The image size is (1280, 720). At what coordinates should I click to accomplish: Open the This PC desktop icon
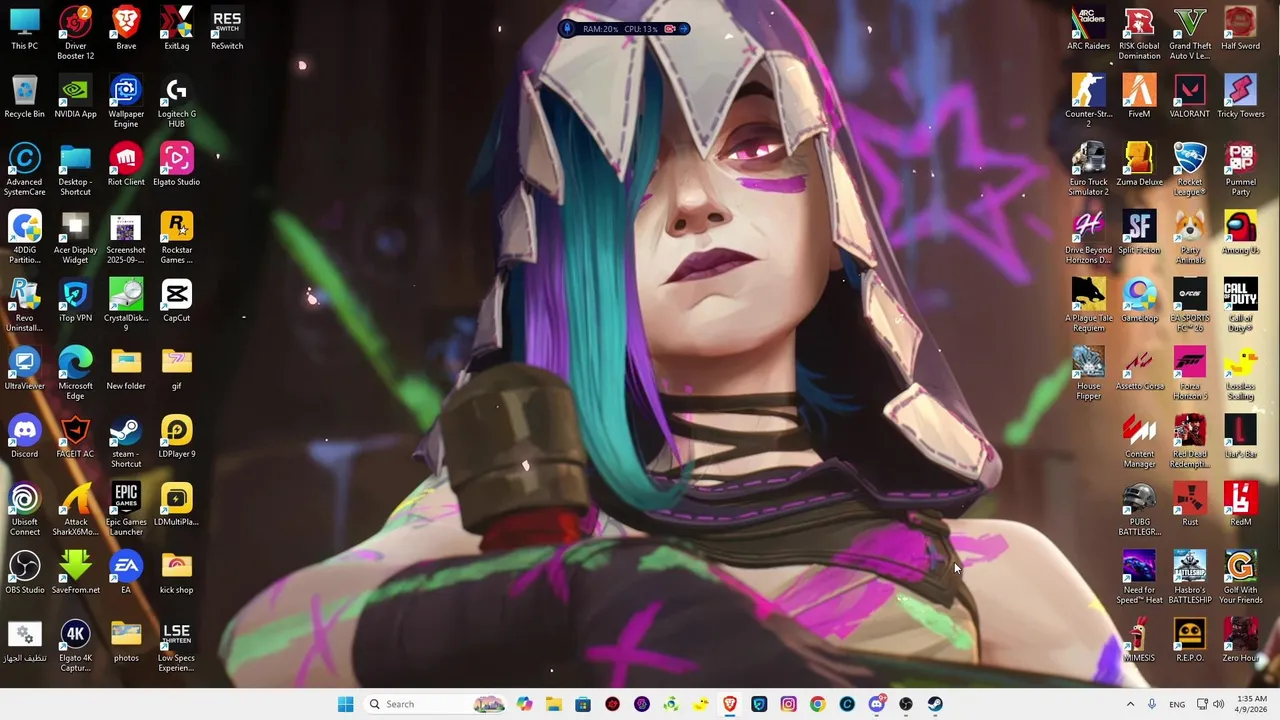[x=25, y=29]
